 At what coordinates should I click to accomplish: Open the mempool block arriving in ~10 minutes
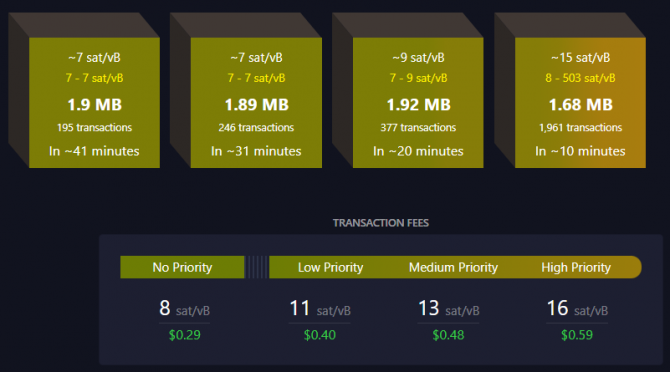coord(580,103)
